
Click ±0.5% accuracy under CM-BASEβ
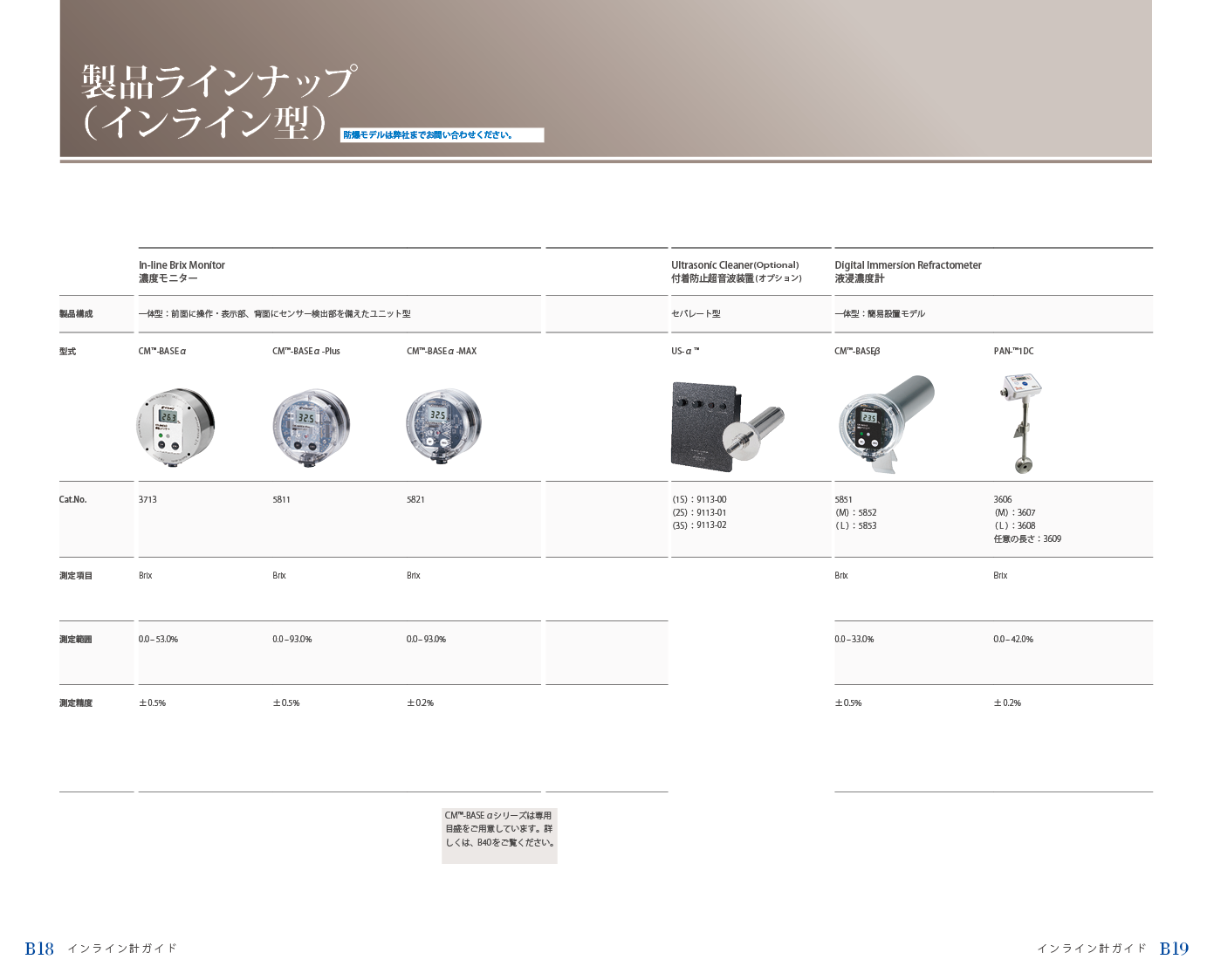(x=847, y=702)
